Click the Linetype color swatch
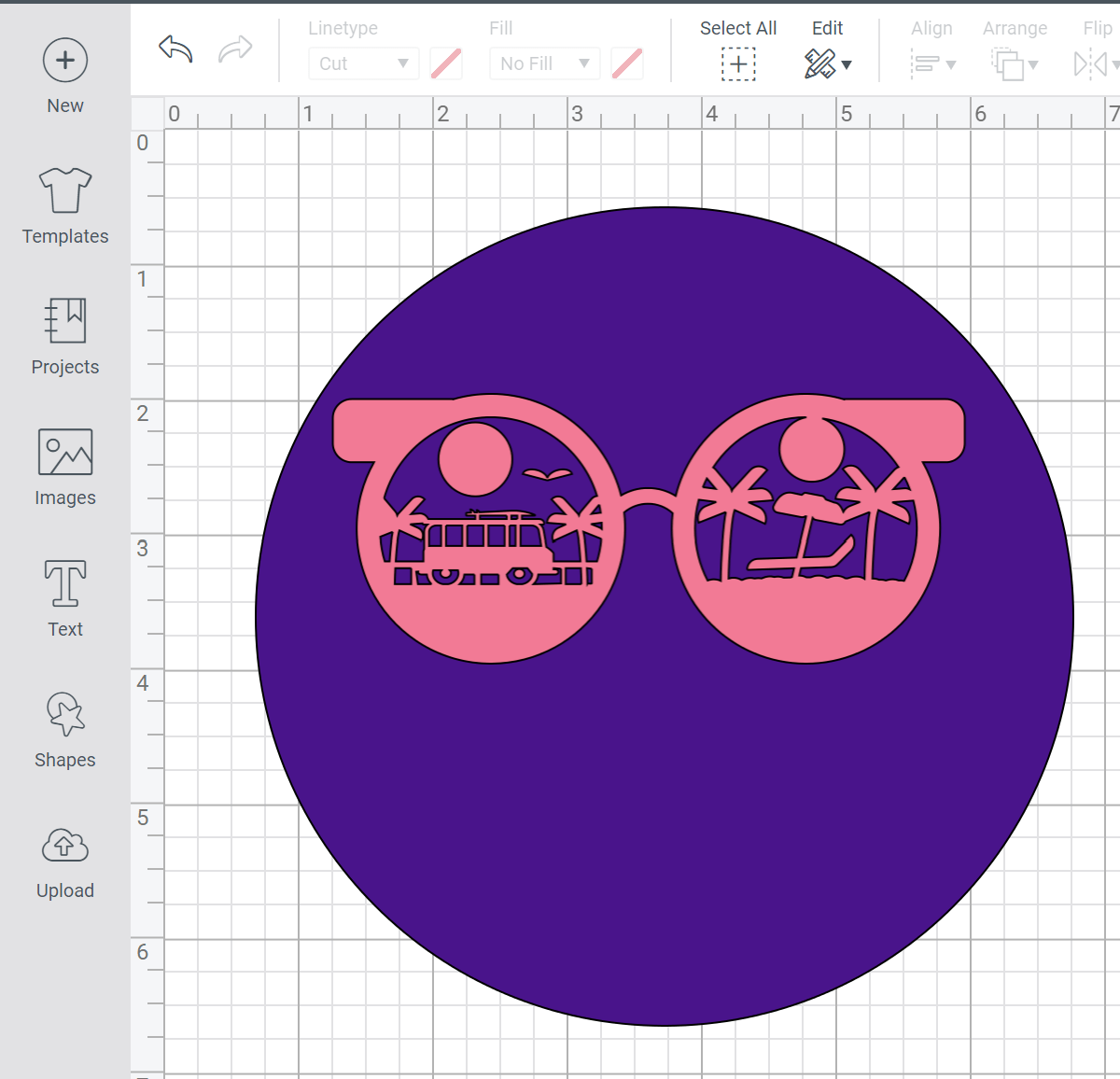This screenshot has width=1120, height=1079. click(x=445, y=63)
